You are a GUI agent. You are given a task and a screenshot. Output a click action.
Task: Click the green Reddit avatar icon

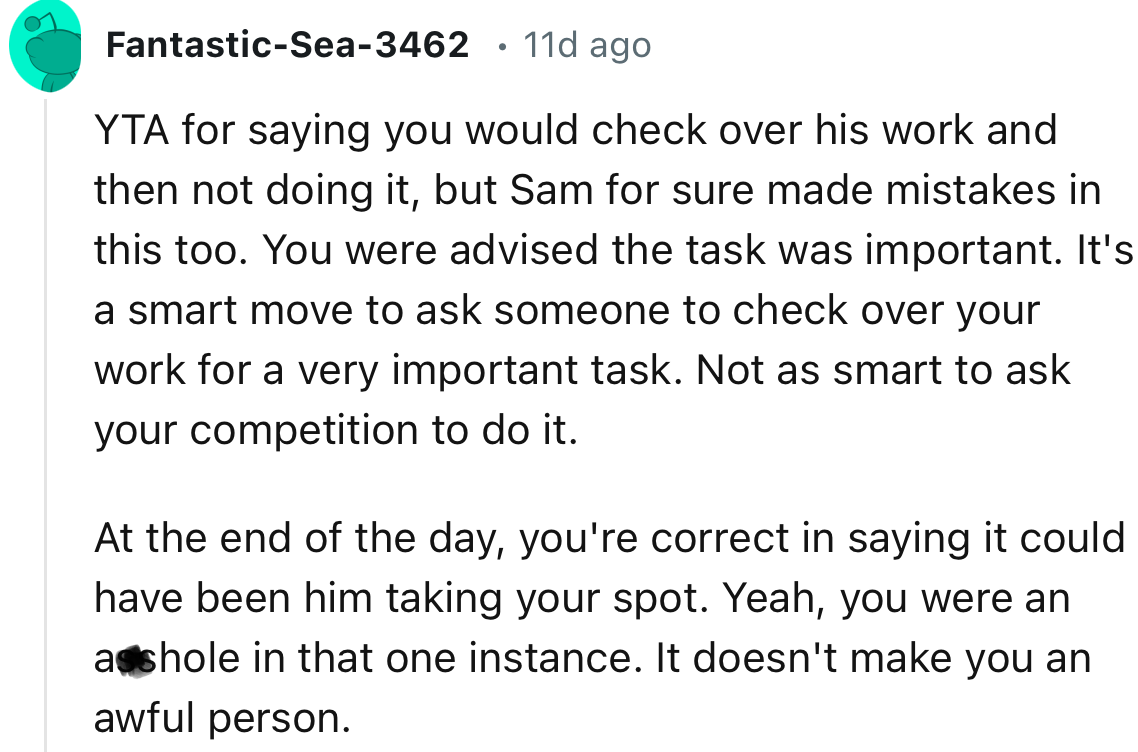tap(44, 46)
